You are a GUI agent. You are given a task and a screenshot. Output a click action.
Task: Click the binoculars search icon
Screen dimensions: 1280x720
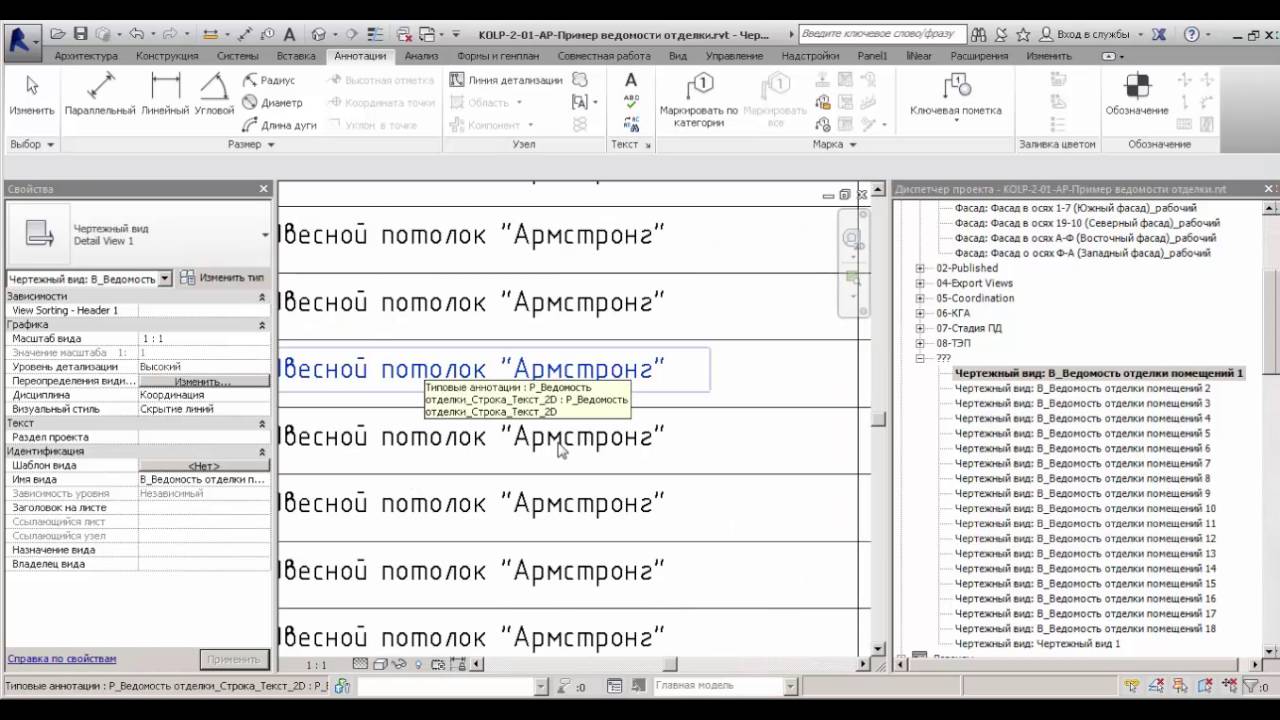tap(978, 34)
